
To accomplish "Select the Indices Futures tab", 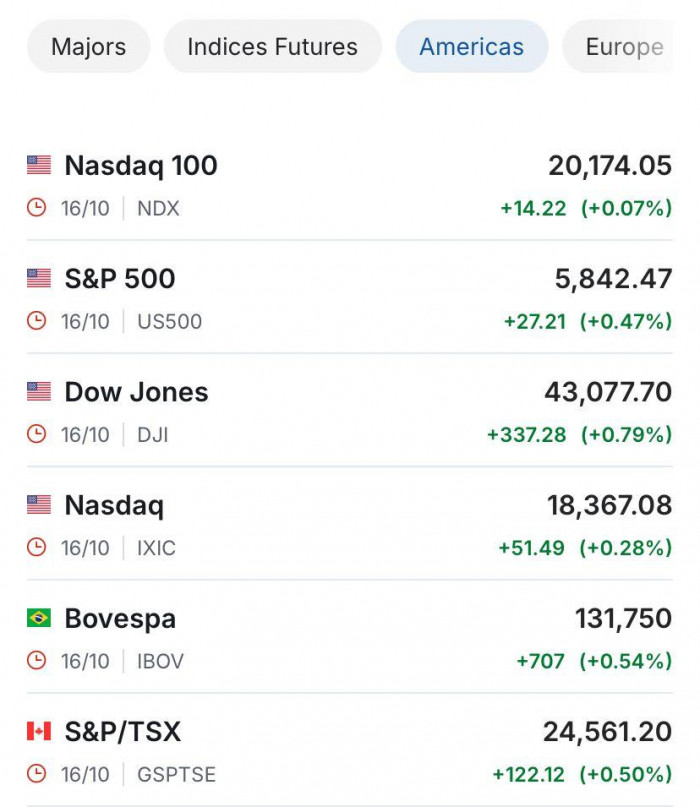I will (x=273, y=47).
